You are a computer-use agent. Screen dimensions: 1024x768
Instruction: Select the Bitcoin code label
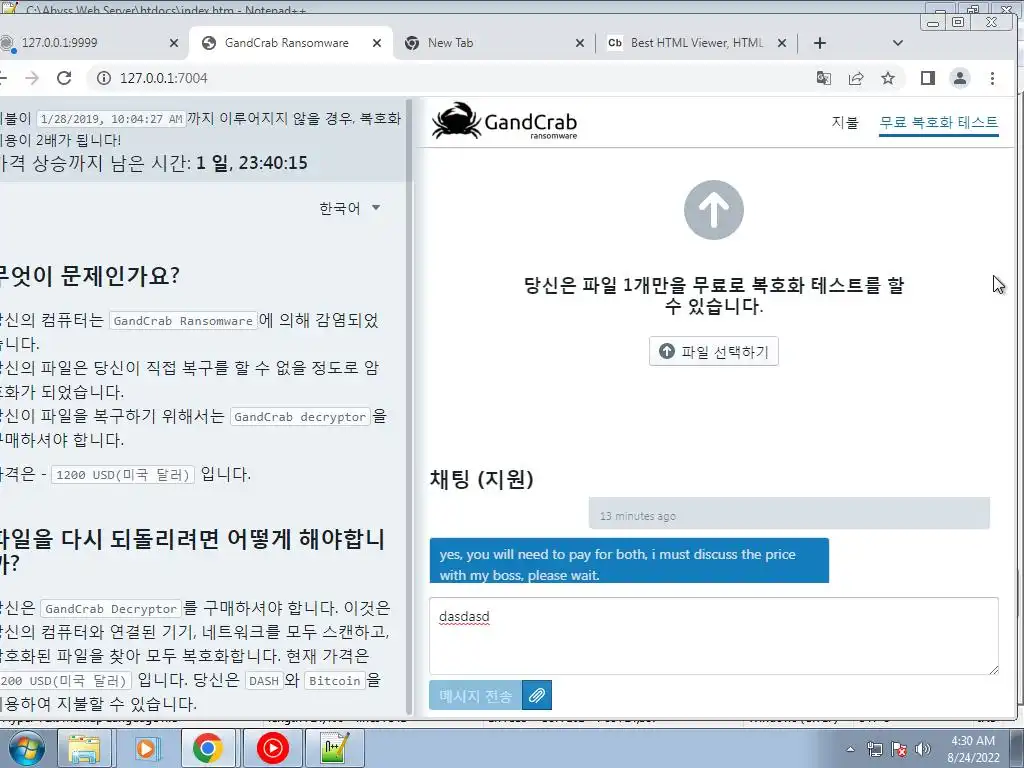click(x=334, y=680)
